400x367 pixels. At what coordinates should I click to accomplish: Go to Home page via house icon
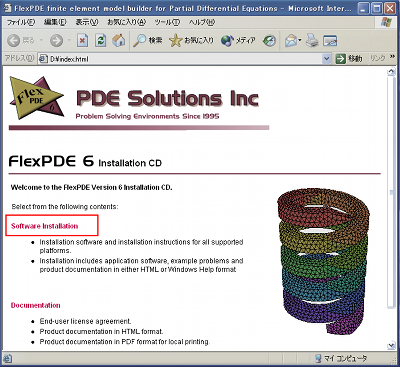(119, 41)
